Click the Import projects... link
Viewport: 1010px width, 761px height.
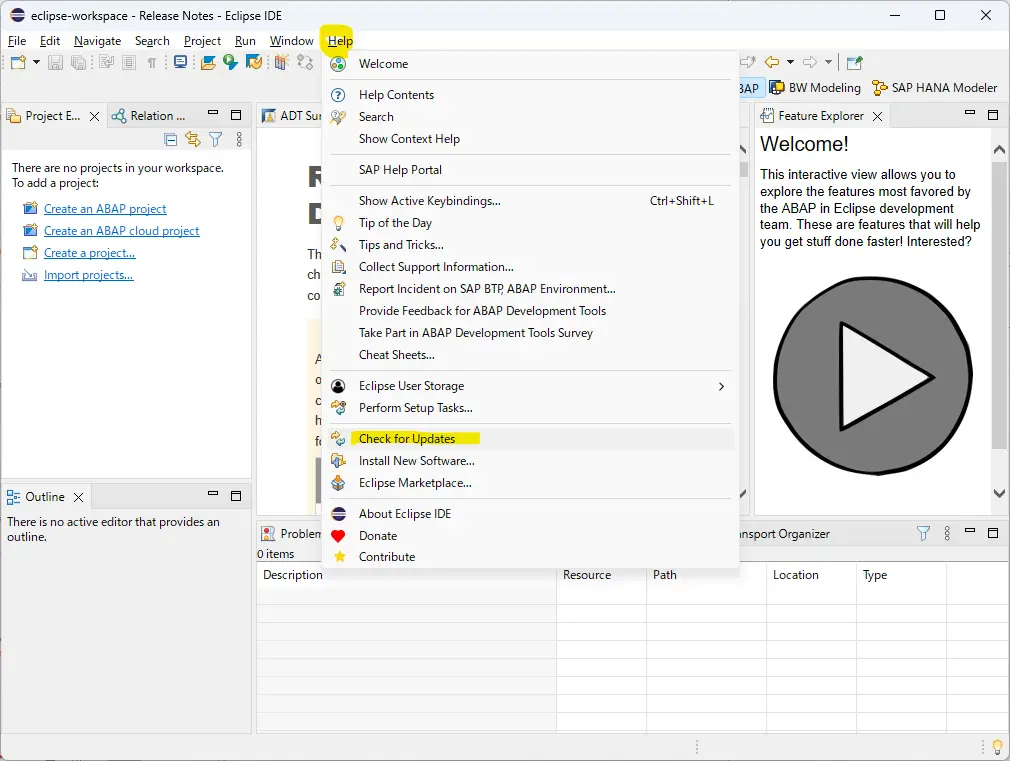point(88,275)
